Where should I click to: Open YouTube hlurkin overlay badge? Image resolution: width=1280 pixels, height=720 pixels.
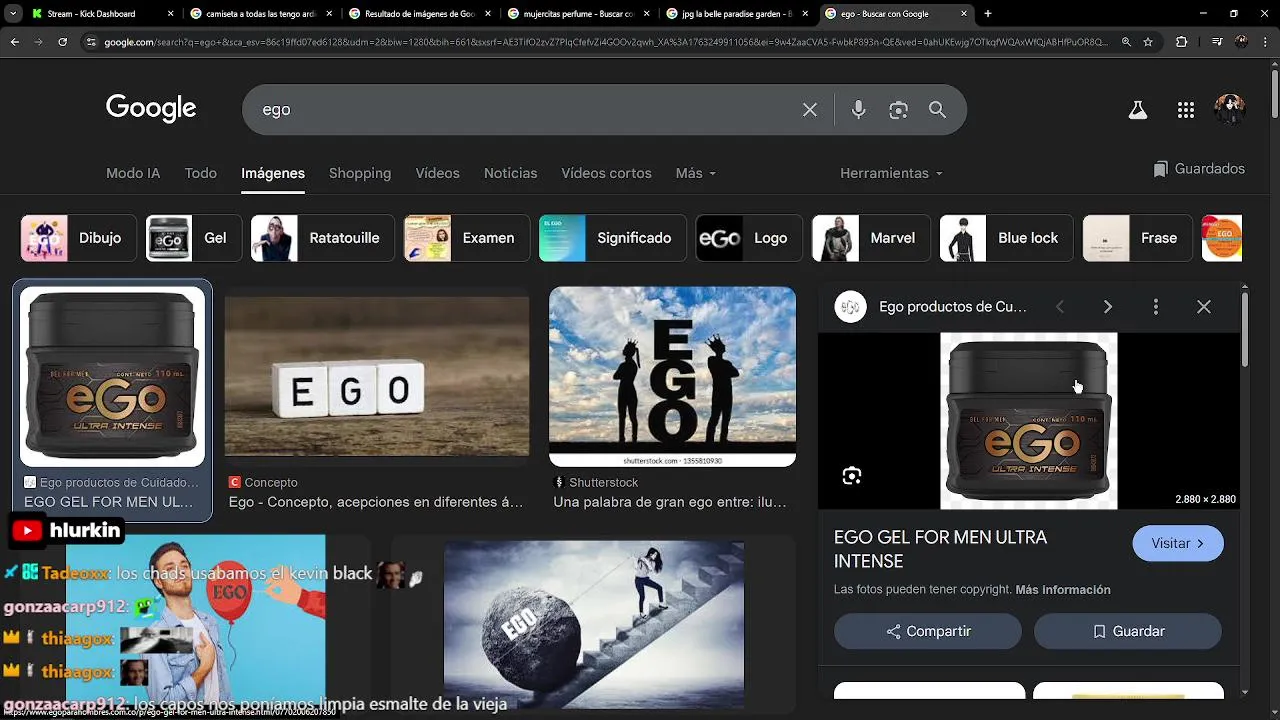point(67,531)
